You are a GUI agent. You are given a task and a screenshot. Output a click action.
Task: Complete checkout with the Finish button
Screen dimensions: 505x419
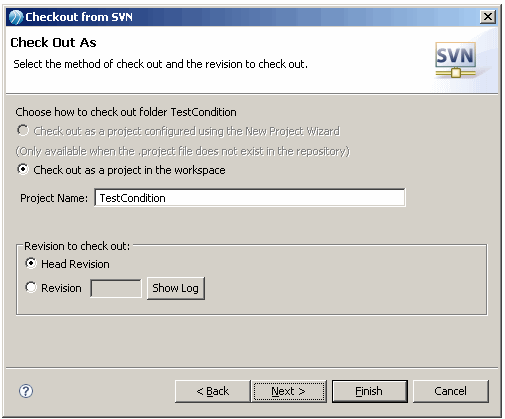(x=369, y=391)
